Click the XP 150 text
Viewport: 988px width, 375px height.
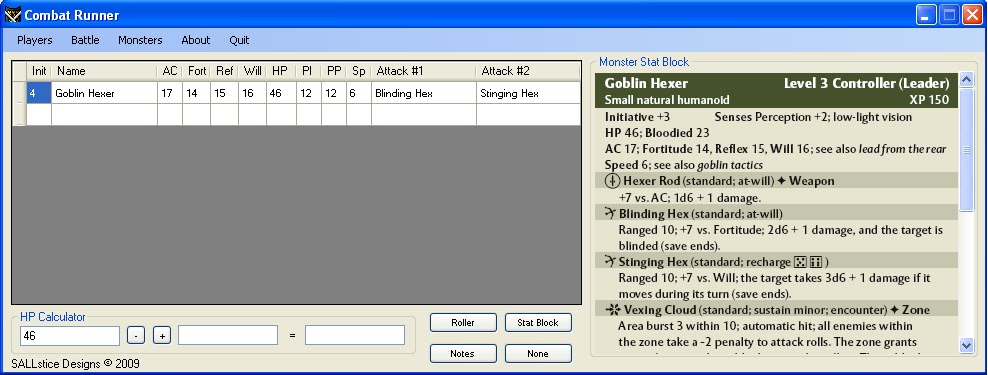(x=929, y=100)
